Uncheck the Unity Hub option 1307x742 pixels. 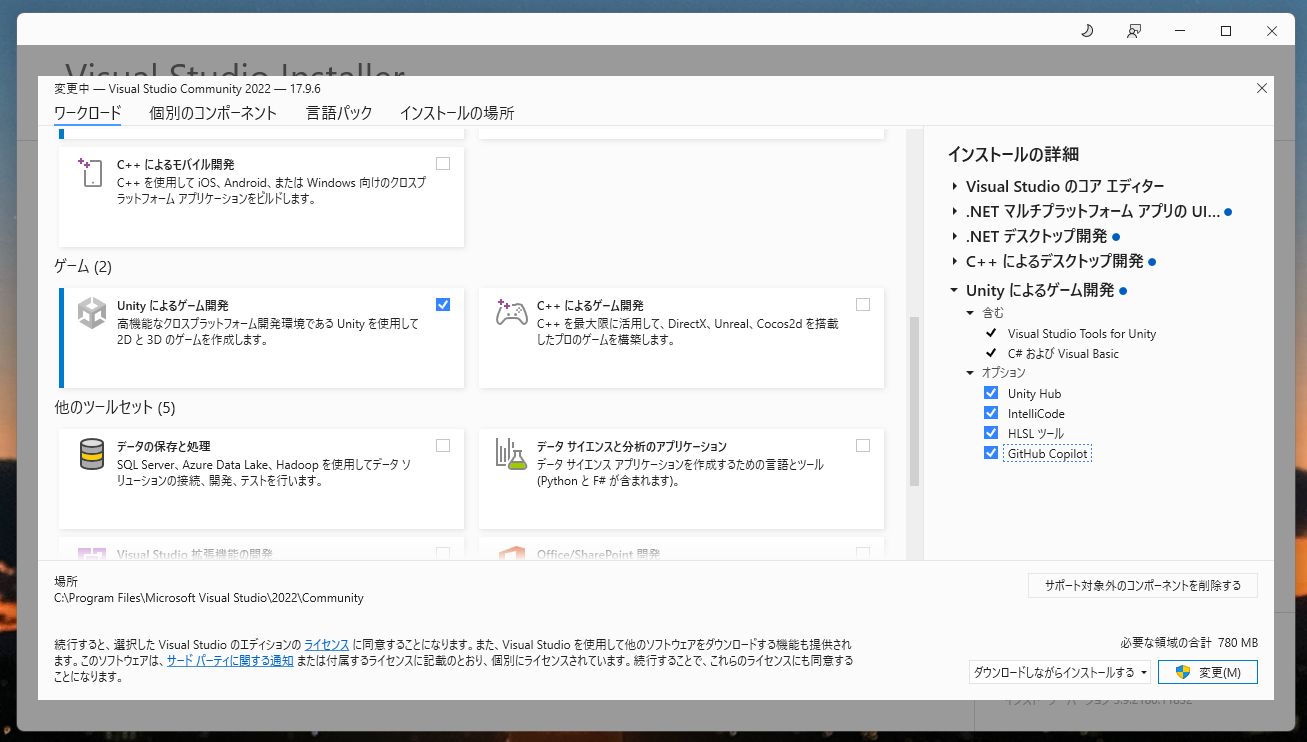(991, 393)
